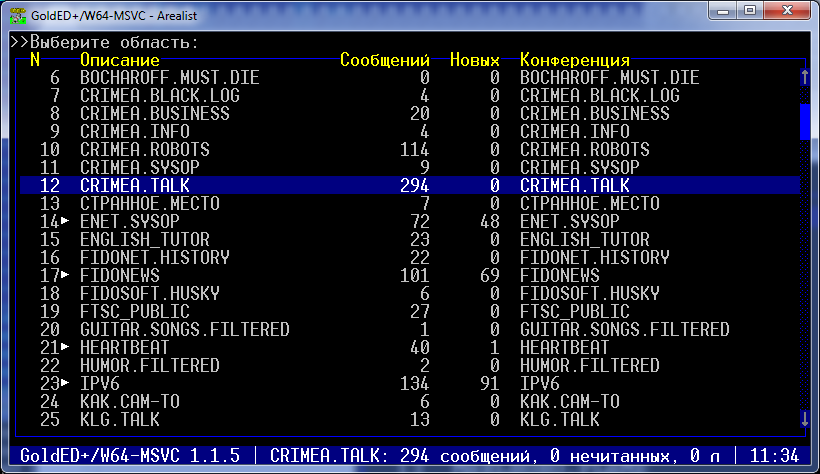820x474 pixels.
Task: Click the scroll up arrow of area list
Action: [x=805, y=77]
